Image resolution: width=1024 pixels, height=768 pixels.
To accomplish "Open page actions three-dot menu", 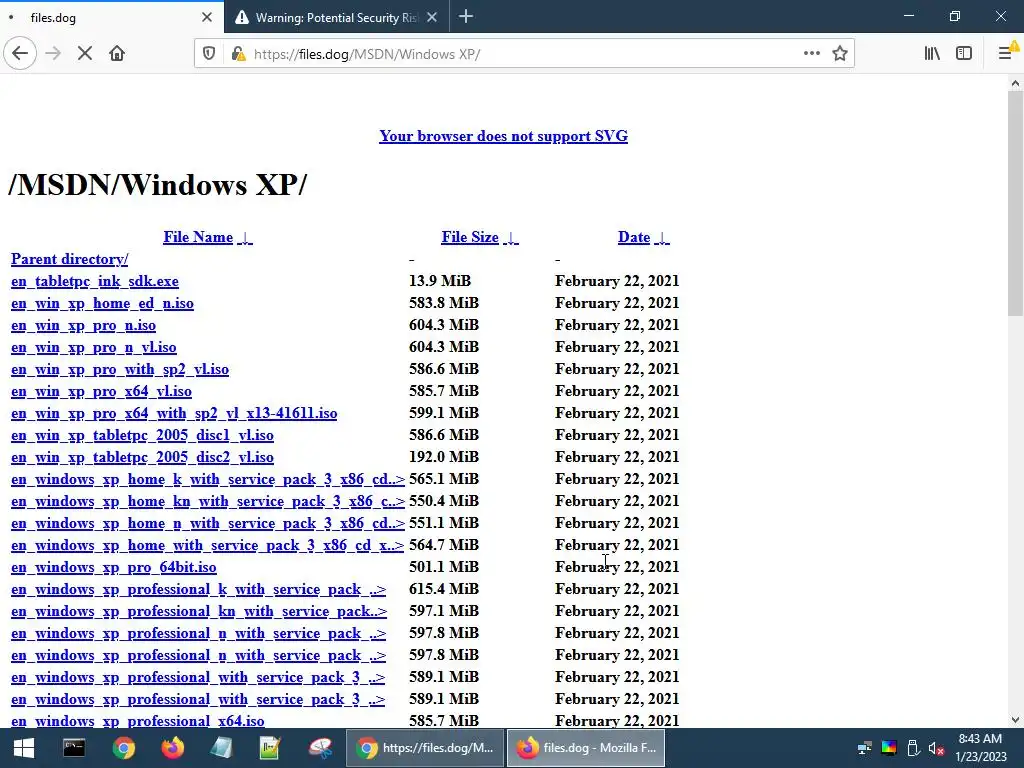I will click(812, 54).
